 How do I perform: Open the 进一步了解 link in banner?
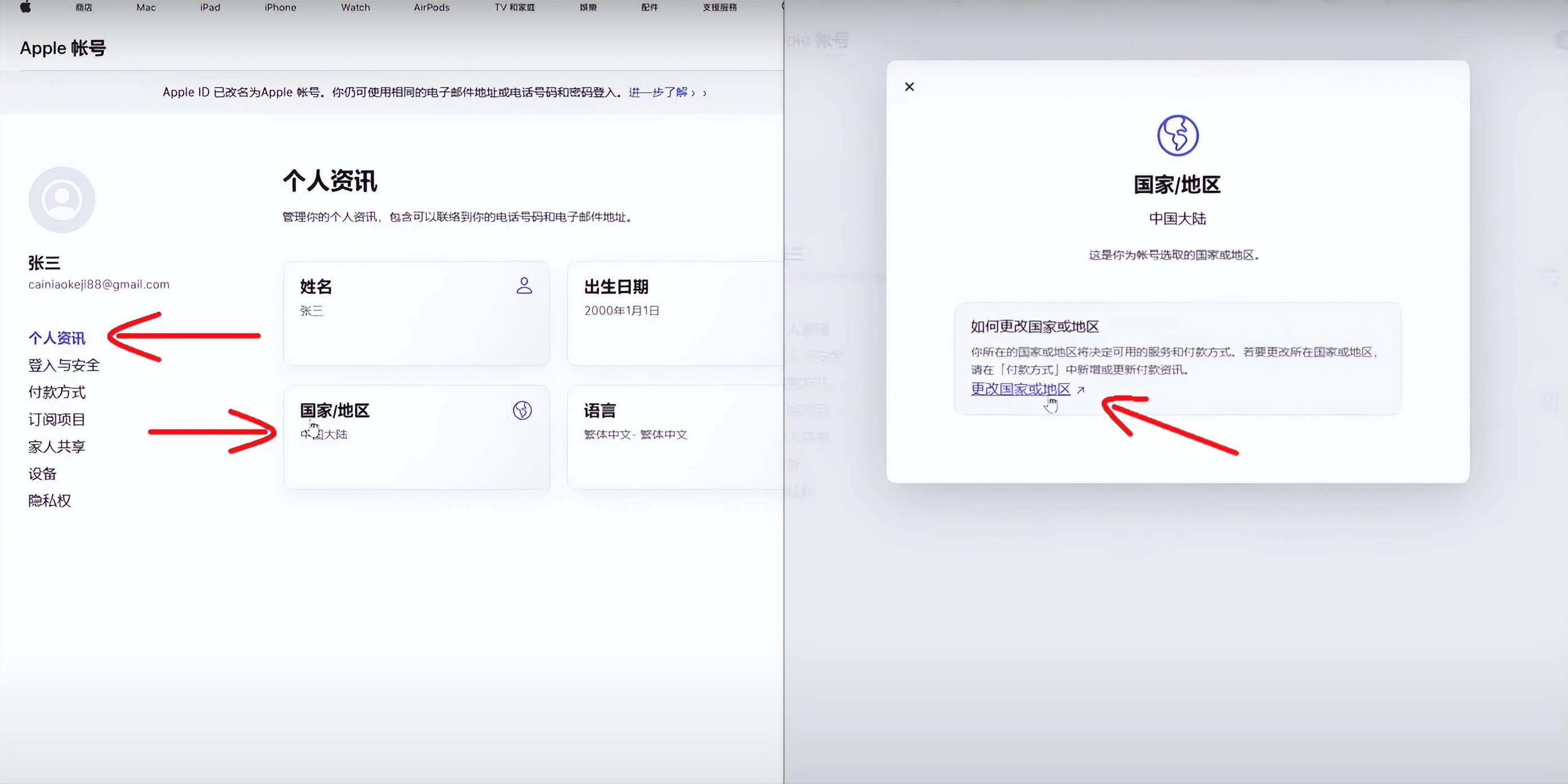[658, 93]
